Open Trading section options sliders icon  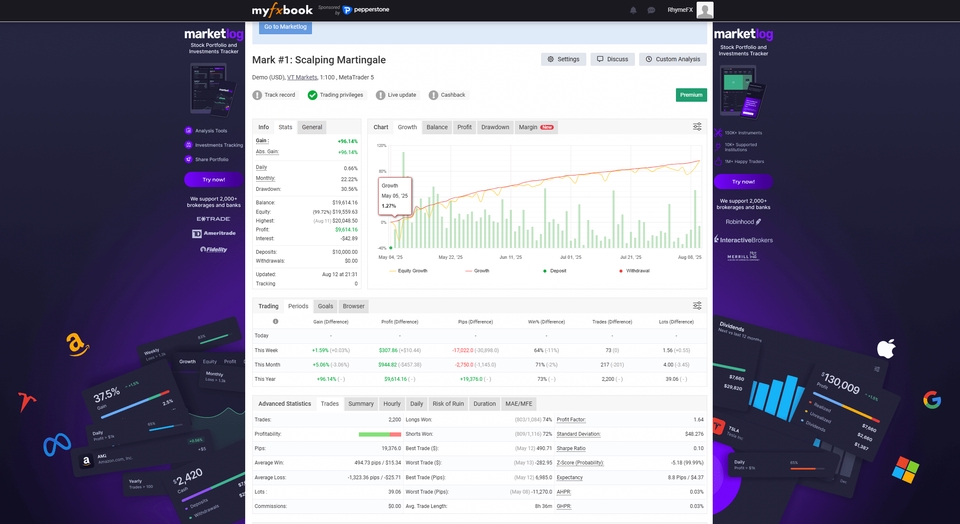coord(697,306)
